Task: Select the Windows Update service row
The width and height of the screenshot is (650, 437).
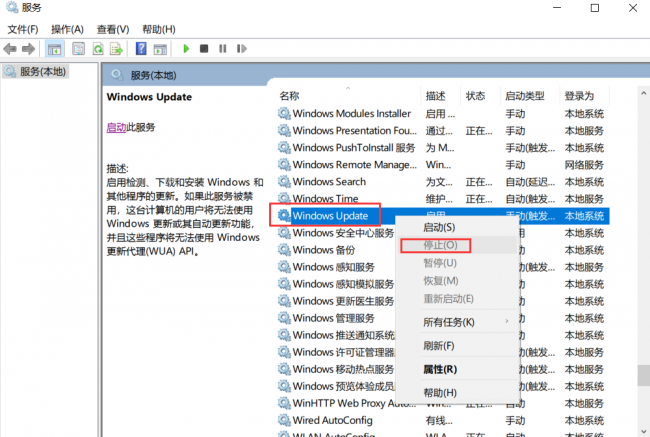Action: pyautogui.click(x=443, y=216)
